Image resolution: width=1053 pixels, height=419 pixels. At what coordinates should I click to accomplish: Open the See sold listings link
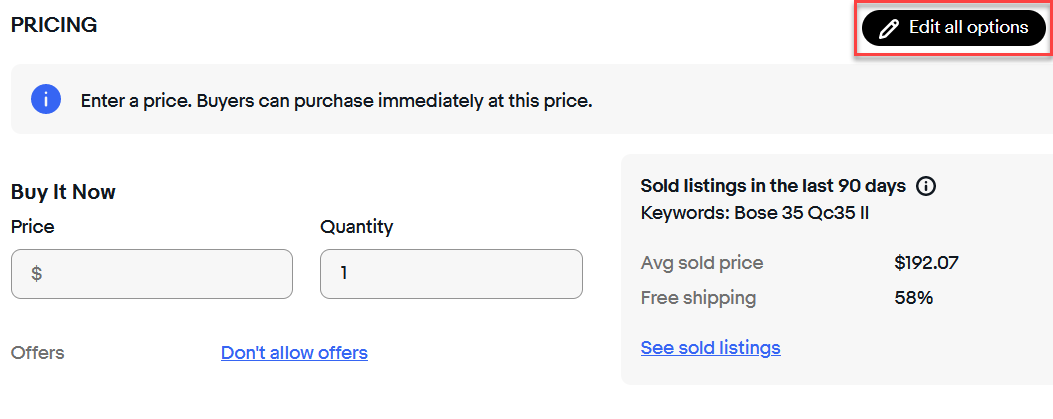pyautogui.click(x=710, y=348)
